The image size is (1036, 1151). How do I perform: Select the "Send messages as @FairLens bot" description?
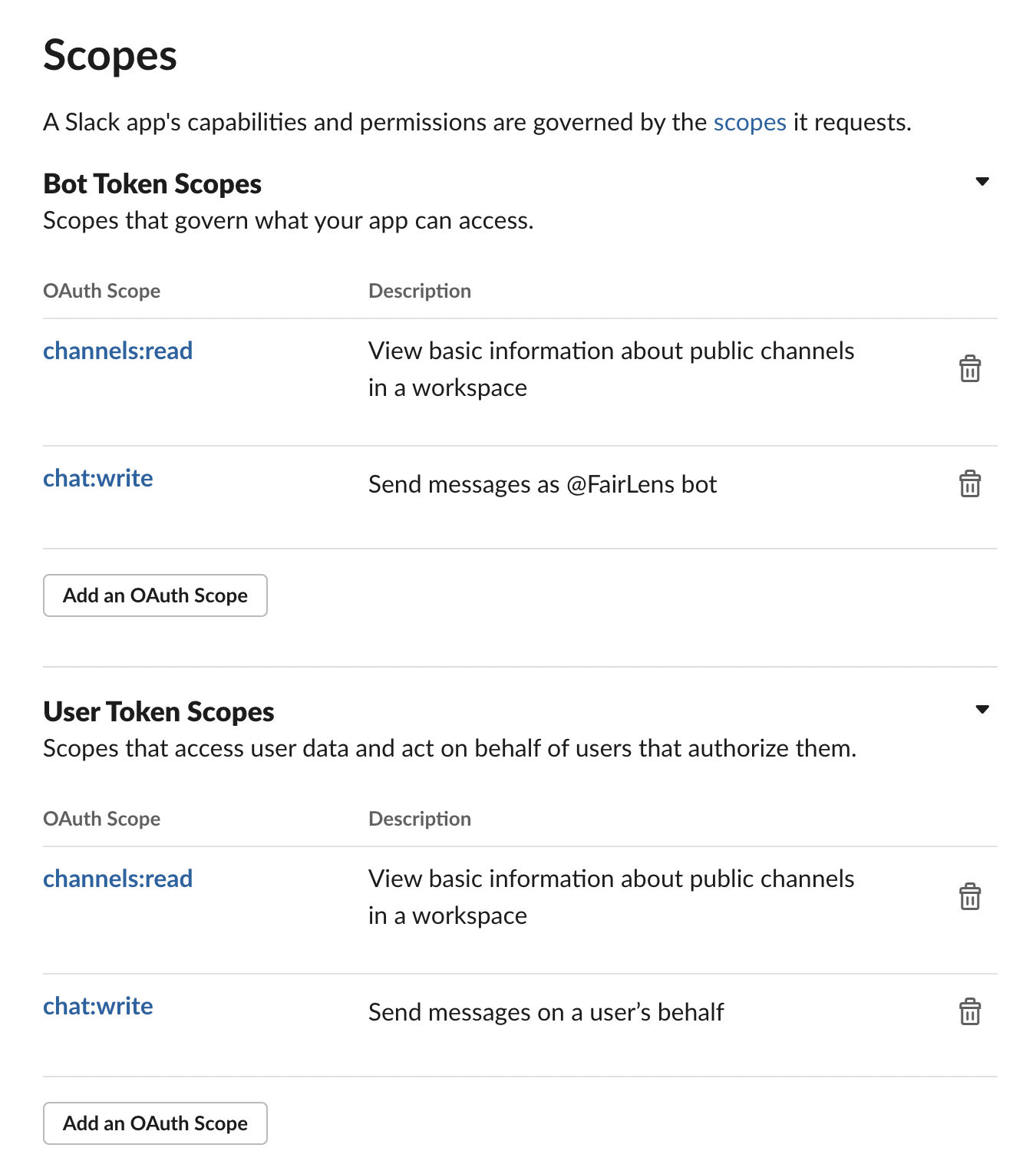tap(543, 485)
